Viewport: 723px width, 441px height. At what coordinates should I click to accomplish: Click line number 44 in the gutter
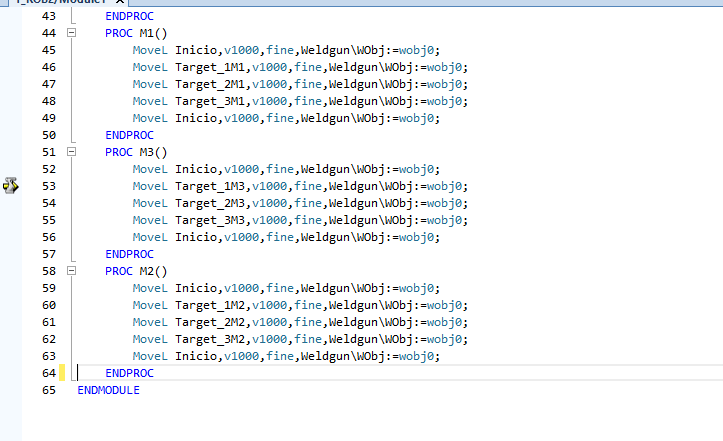pyautogui.click(x=49, y=33)
